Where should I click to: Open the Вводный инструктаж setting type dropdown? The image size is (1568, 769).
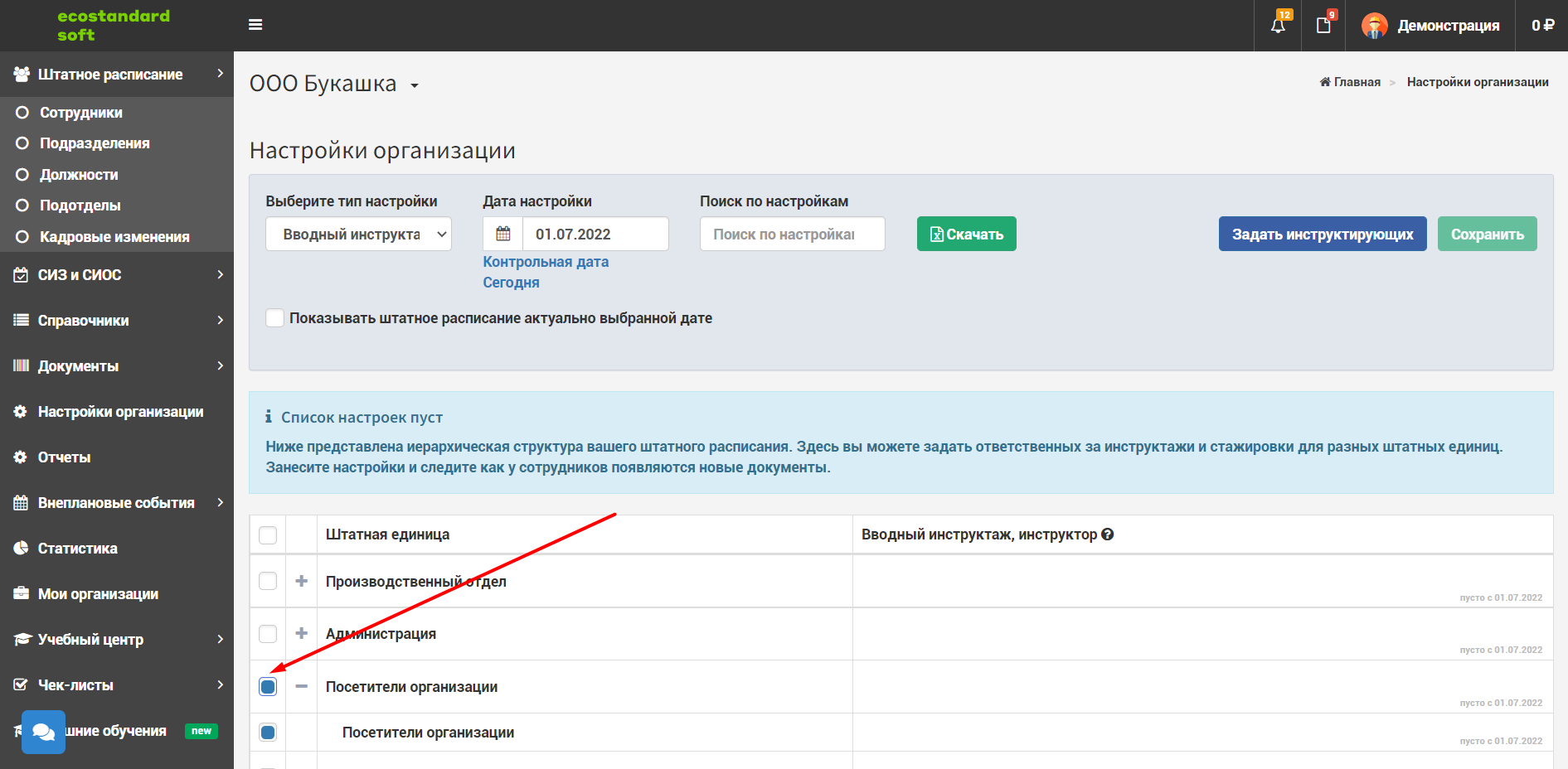coord(358,234)
